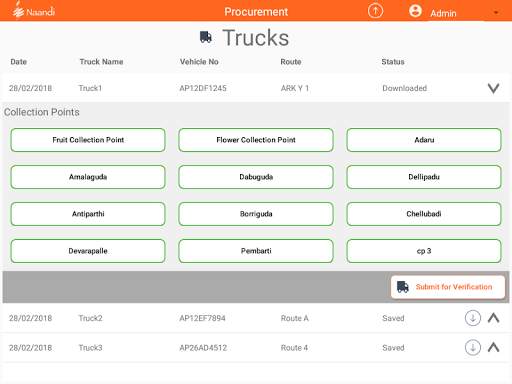Select the Pembarti collection point

256,251
